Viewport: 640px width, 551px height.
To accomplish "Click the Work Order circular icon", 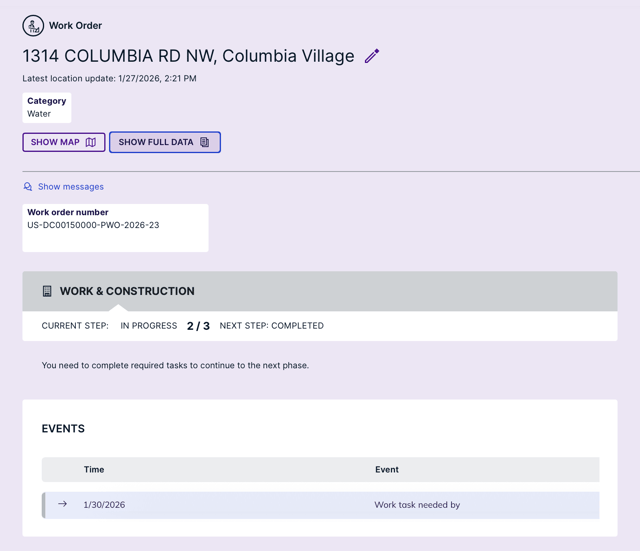I will (33, 25).
